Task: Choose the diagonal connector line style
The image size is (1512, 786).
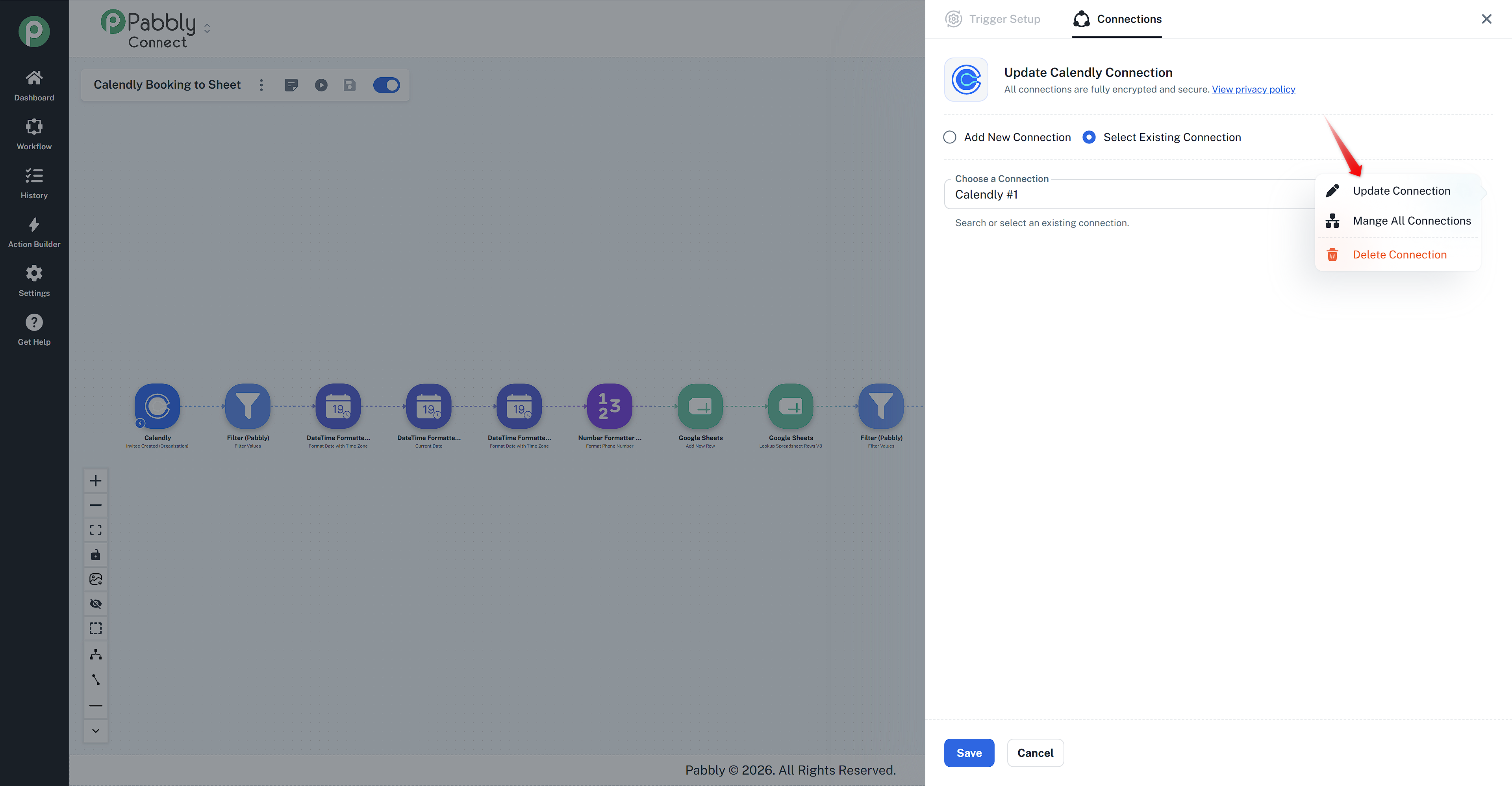Action: (x=96, y=680)
